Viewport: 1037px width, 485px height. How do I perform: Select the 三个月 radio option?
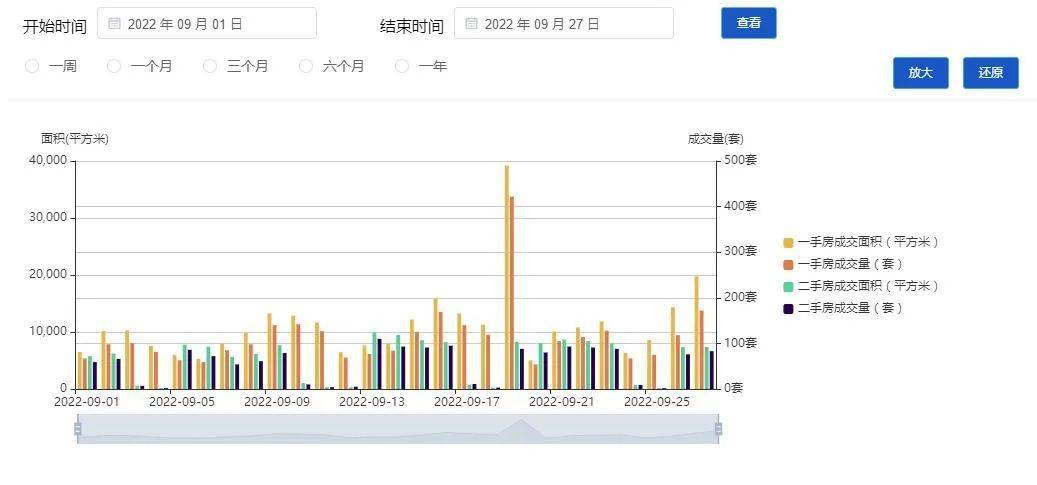(x=210, y=66)
